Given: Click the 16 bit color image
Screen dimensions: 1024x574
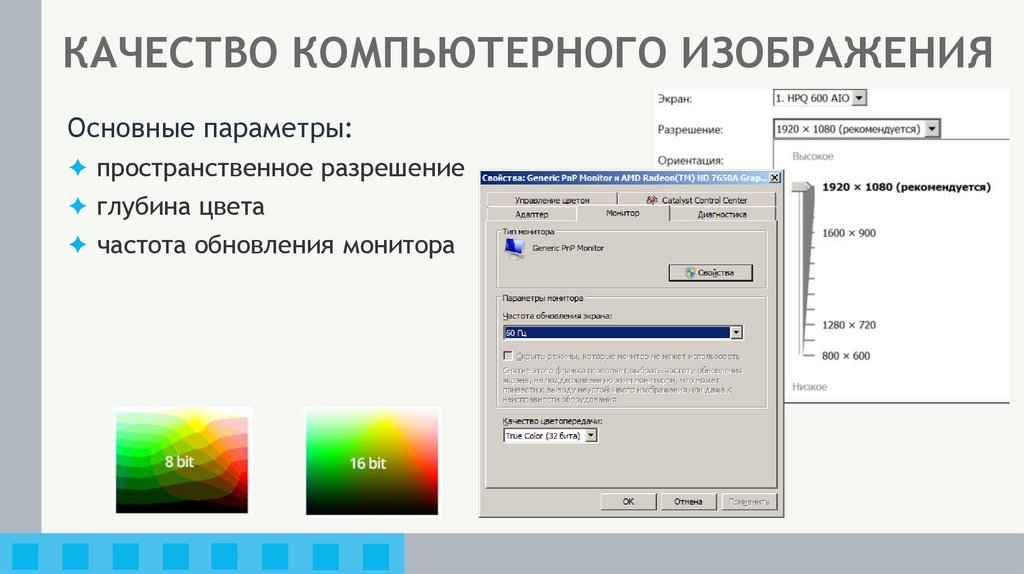Looking at the screenshot, I should 372,462.
